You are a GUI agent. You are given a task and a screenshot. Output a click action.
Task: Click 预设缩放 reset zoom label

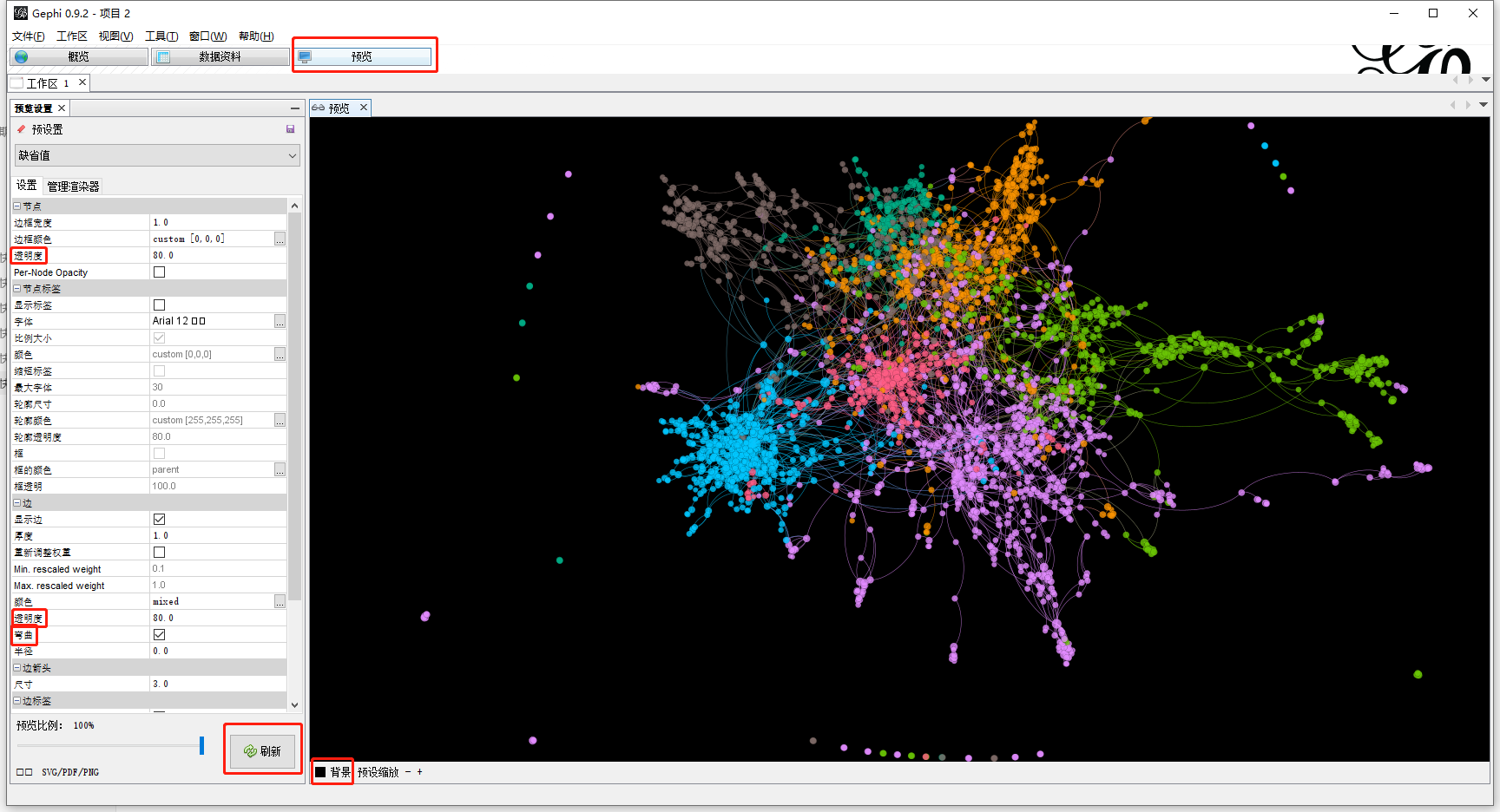coord(378,772)
